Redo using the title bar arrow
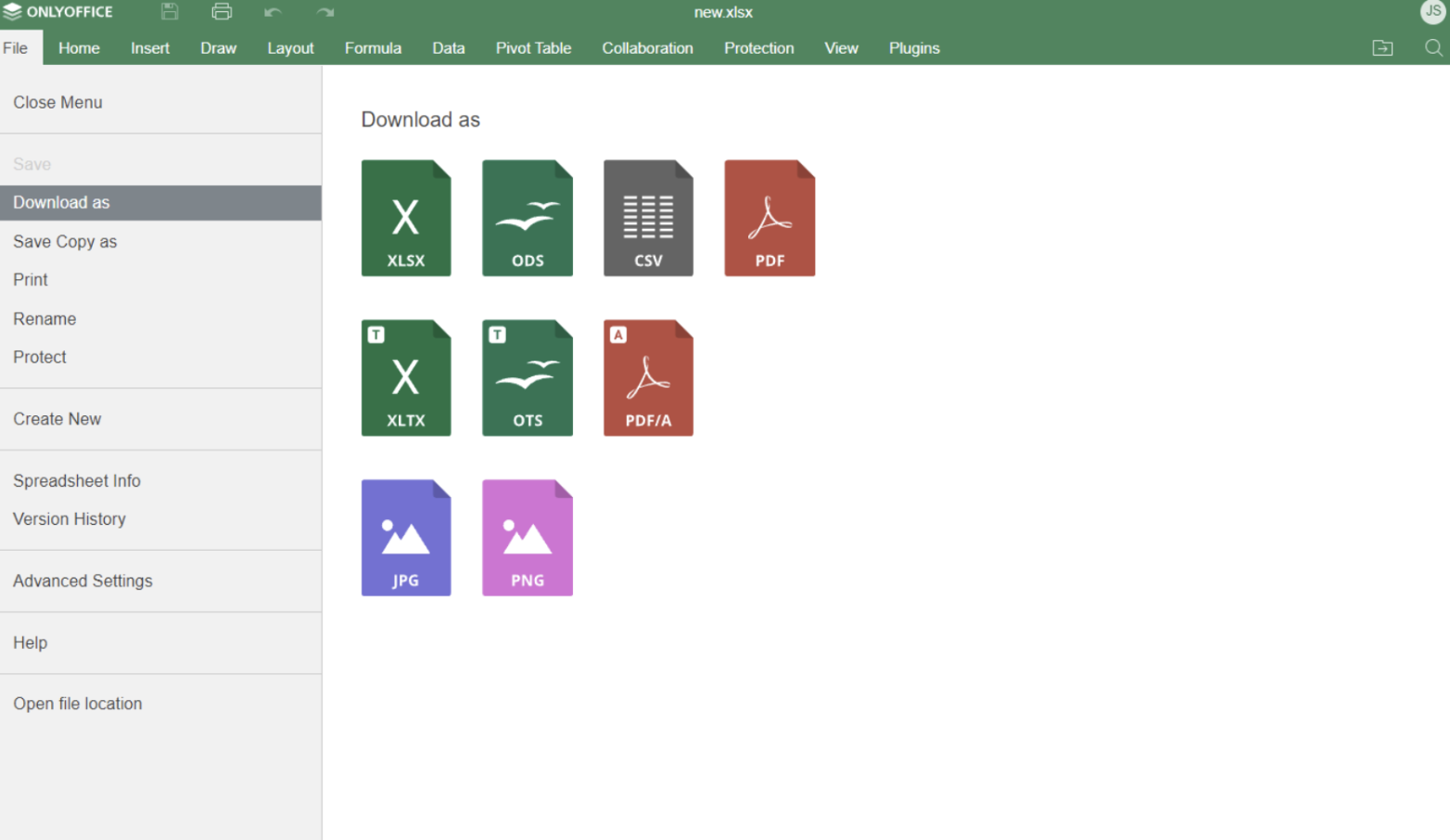 (x=324, y=12)
